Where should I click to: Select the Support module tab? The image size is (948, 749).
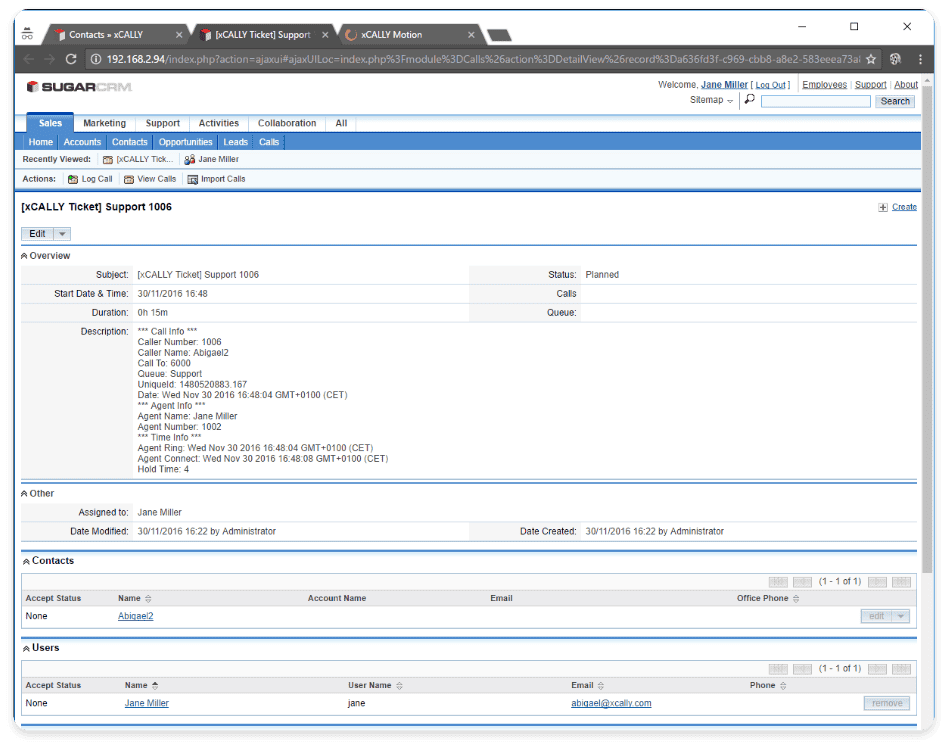[163, 123]
